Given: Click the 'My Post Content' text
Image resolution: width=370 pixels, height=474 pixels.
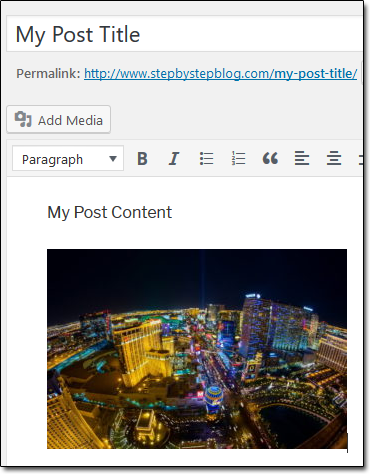Looking at the screenshot, I should pos(110,212).
